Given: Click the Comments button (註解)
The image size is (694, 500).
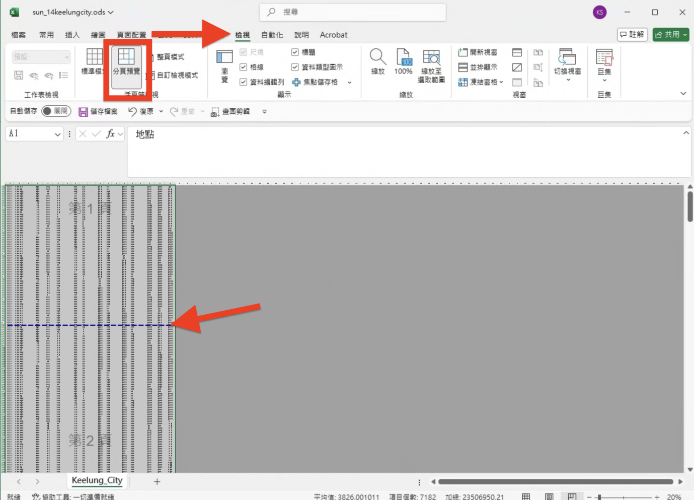Looking at the screenshot, I should [x=632, y=35].
